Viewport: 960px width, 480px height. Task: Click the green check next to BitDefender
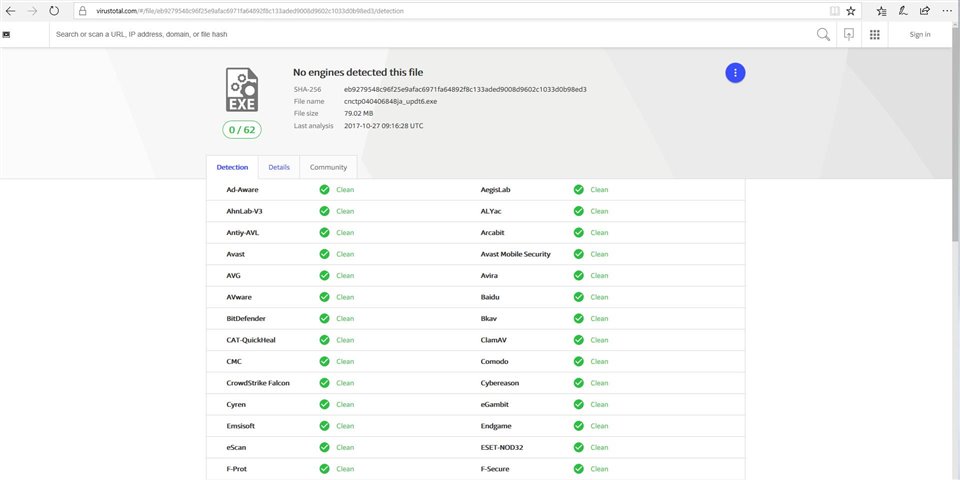point(324,318)
